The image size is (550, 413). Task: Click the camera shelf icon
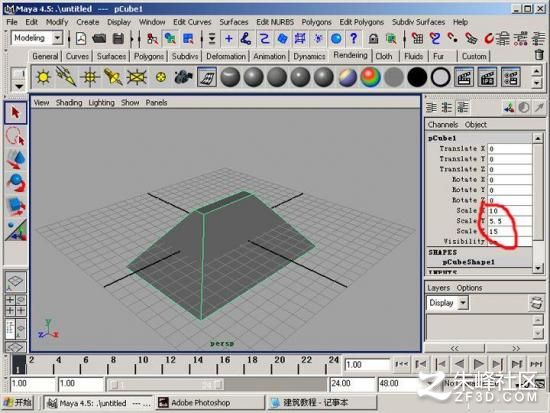pyautogui.click(x=183, y=77)
